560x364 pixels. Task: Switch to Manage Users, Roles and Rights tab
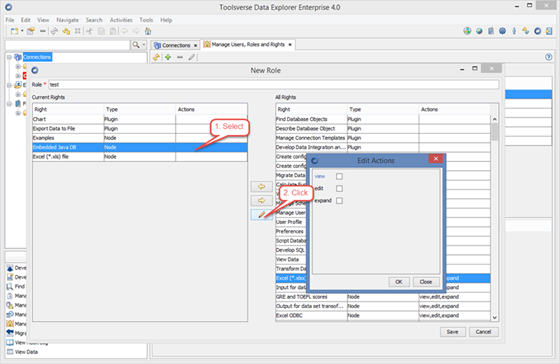(x=248, y=45)
